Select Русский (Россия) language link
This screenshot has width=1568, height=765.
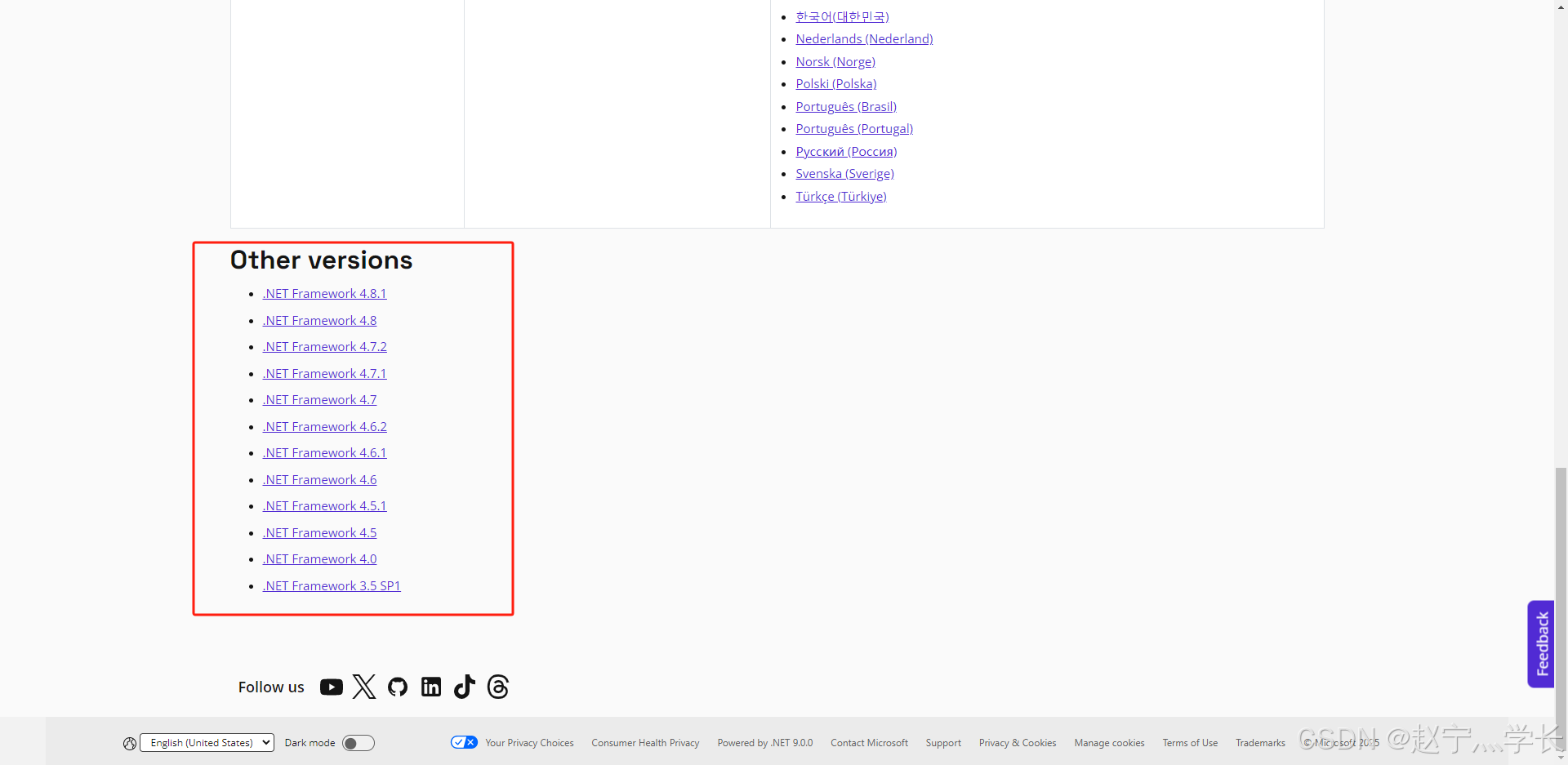(x=846, y=152)
